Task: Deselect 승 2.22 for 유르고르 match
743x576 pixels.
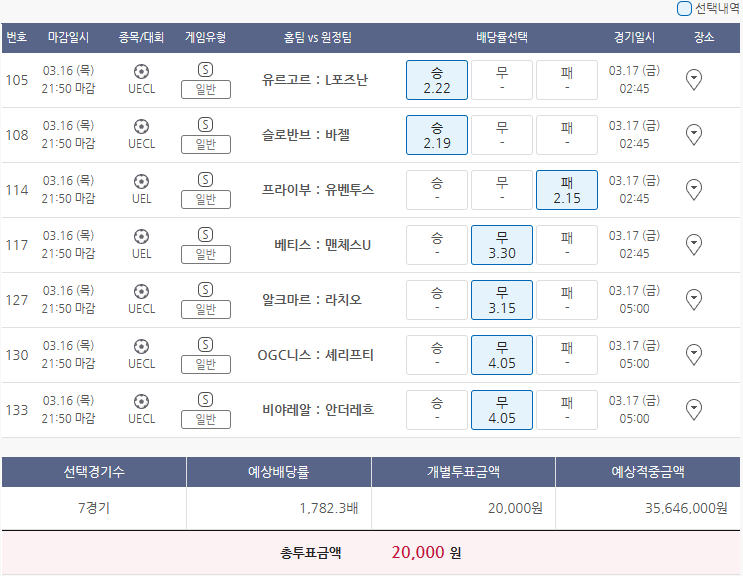Action: (x=437, y=80)
